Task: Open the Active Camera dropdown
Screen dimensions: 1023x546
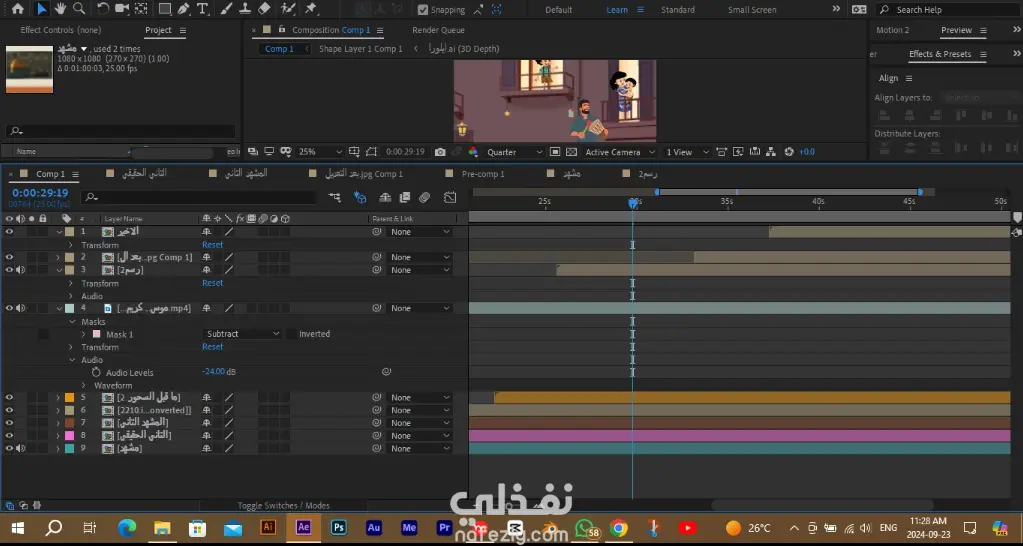Action: [x=620, y=151]
